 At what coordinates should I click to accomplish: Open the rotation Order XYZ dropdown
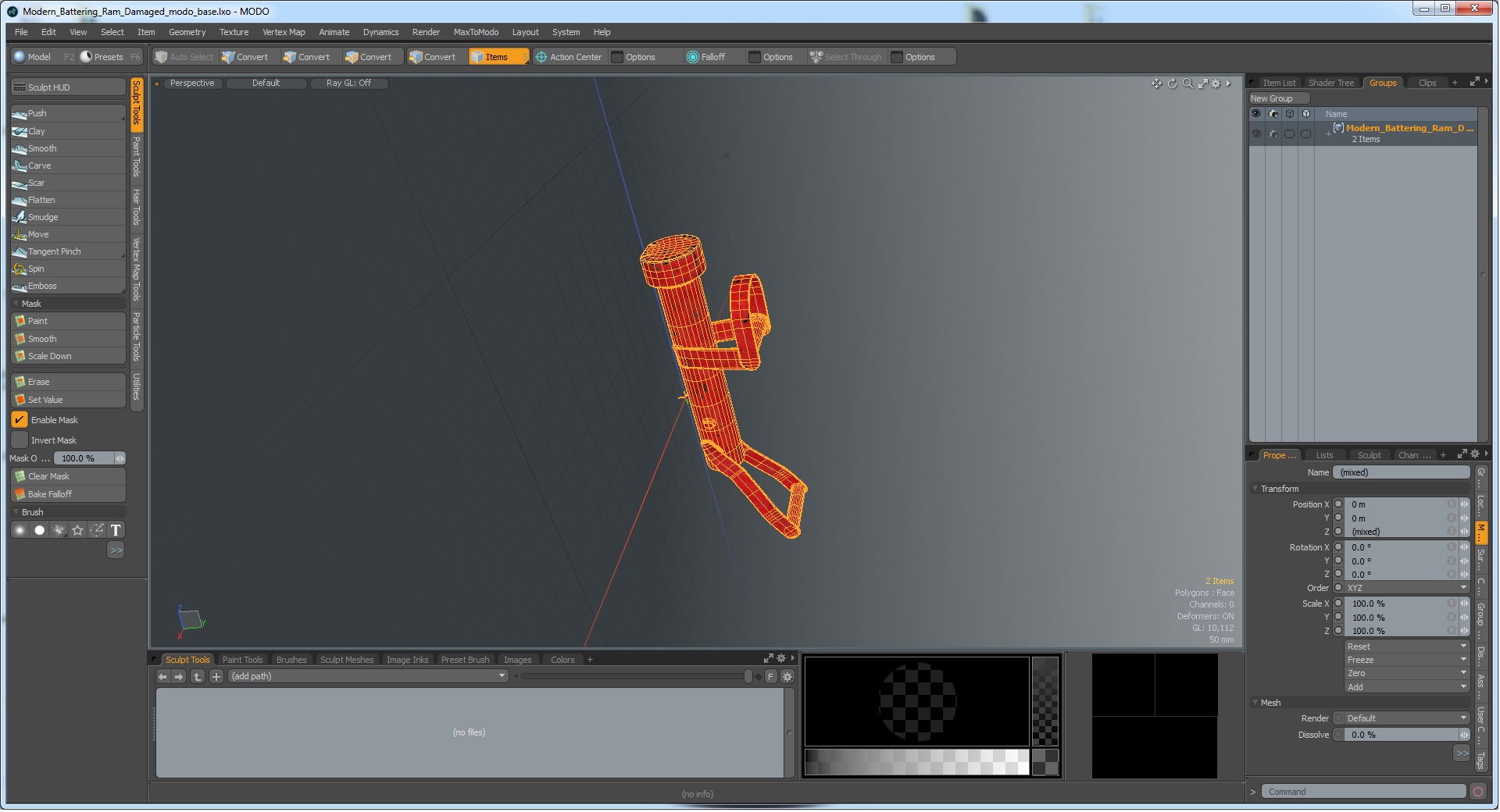click(x=1406, y=588)
